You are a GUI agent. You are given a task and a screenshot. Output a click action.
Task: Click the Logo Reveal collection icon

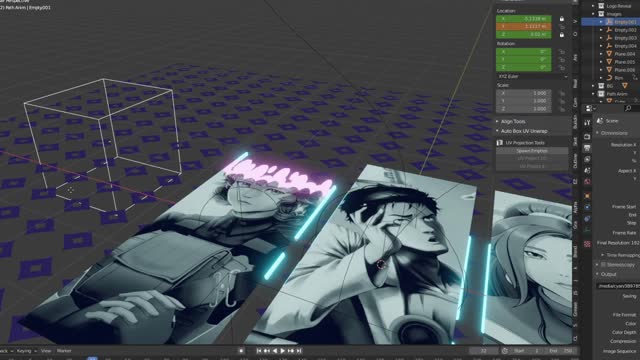point(601,6)
